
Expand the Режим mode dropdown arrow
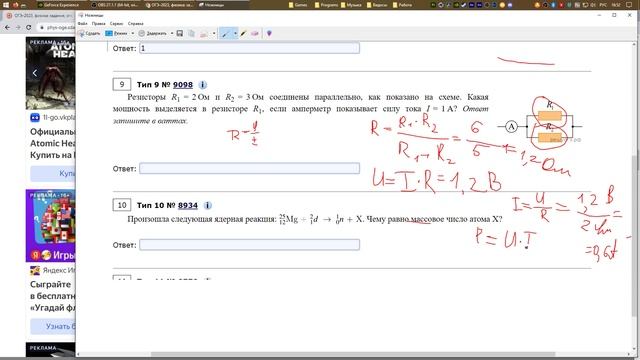coord(133,33)
